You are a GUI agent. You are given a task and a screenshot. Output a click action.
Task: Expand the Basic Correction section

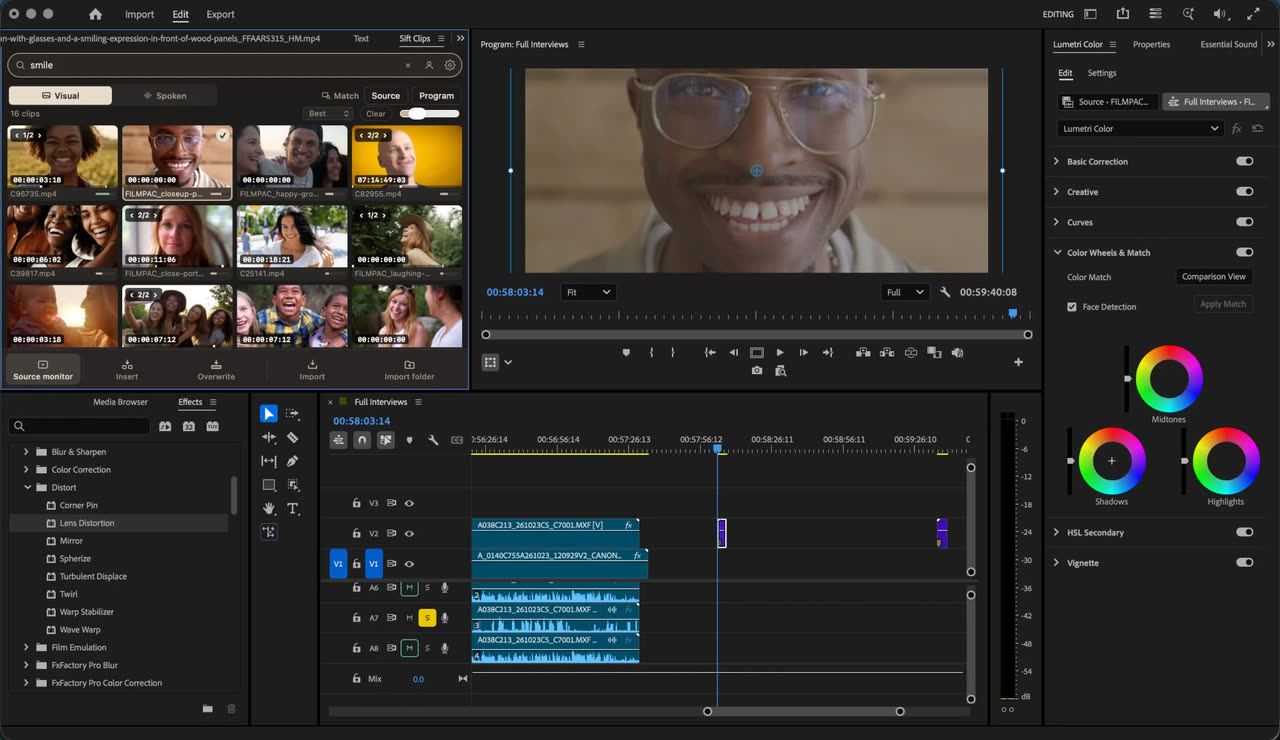click(1056, 161)
